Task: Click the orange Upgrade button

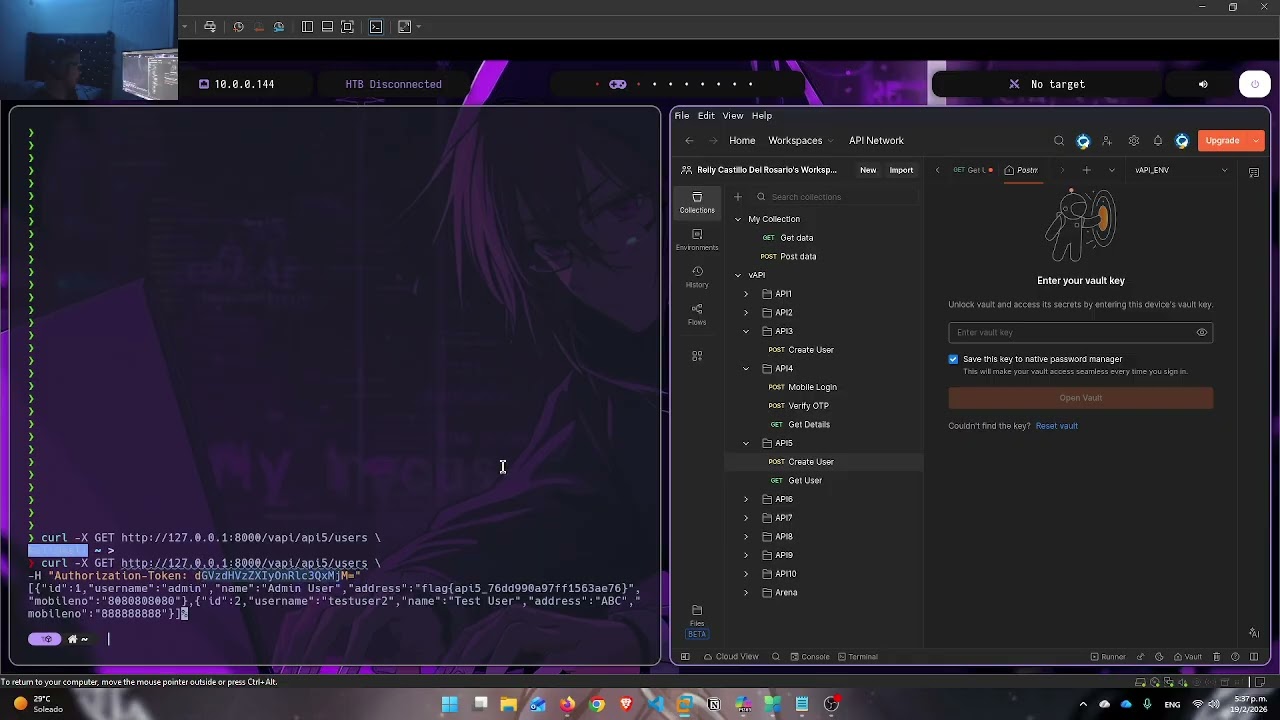Action: [x=1222, y=141]
